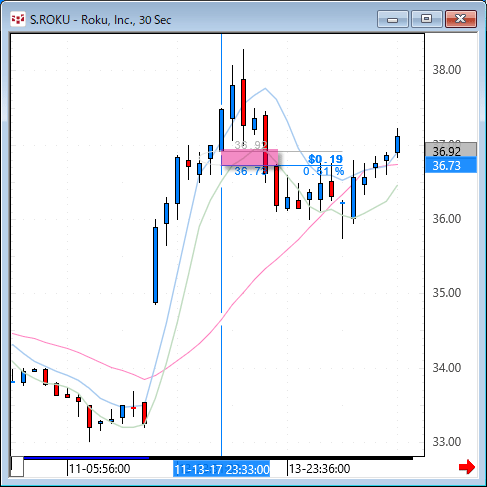Viewport: 487px width, 487px height.
Task: Click the pink trade zone rectangle
Action: 250,158
